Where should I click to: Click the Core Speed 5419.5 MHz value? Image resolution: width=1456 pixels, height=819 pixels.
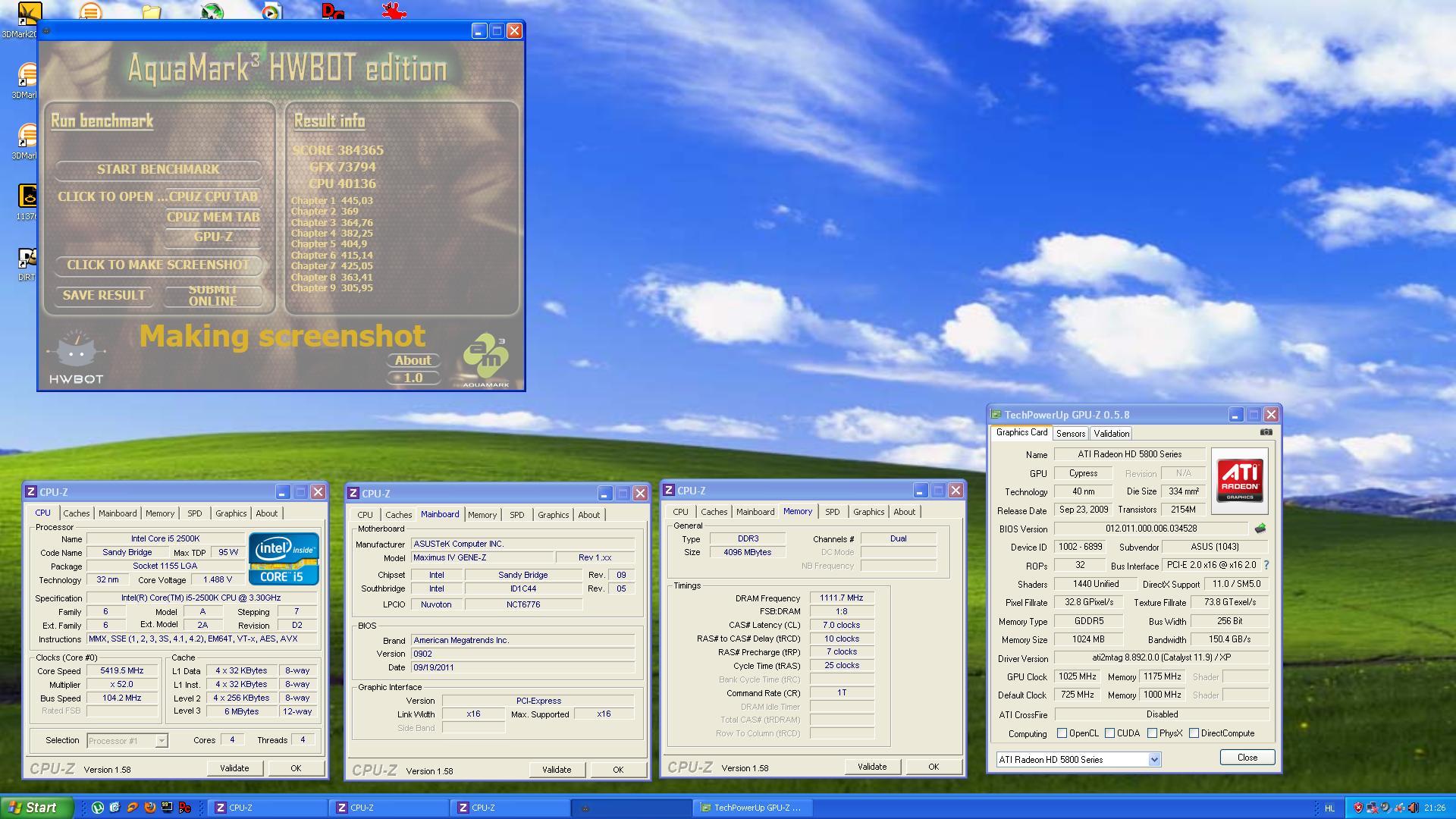(121, 671)
